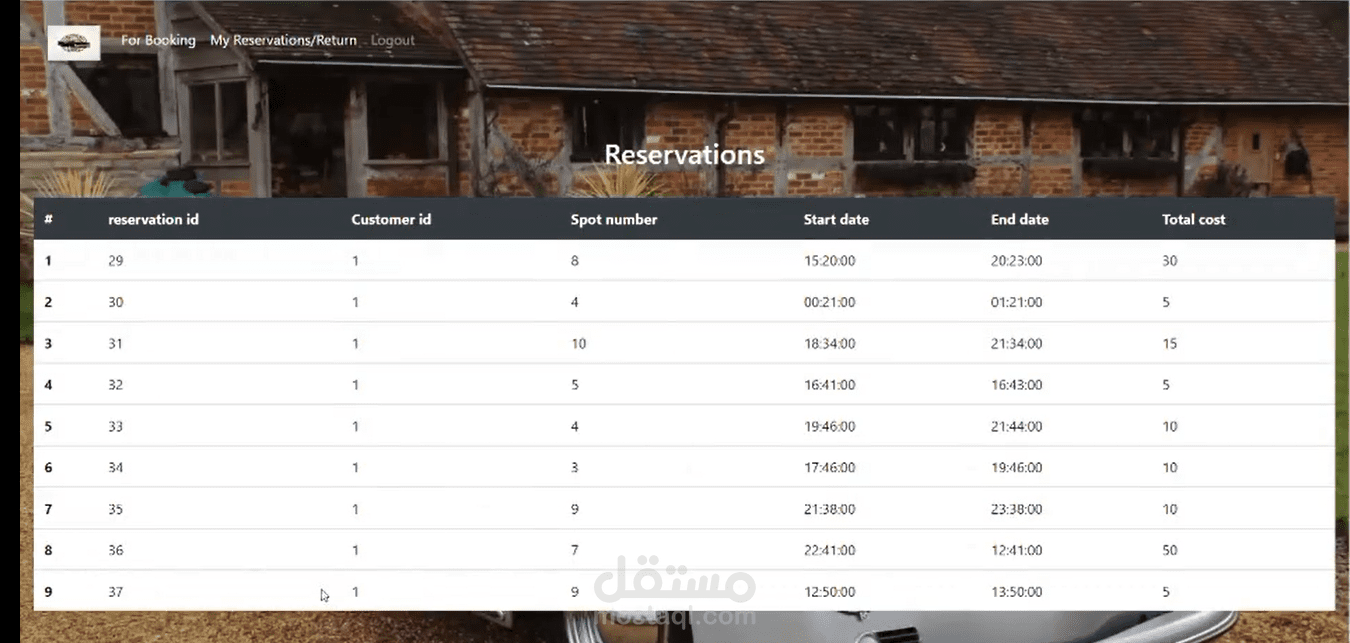The width and height of the screenshot is (1350, 643).
Task: Click the 'Start date' column header
Action: (836, 219)
